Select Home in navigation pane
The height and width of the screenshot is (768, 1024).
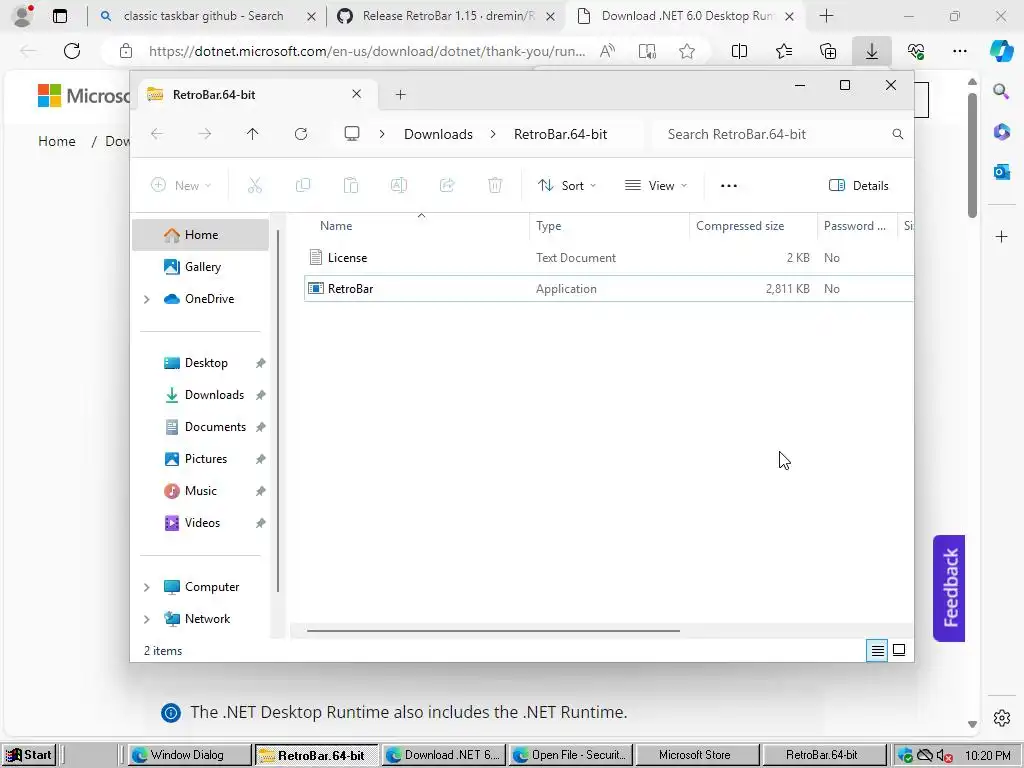pos(200,235)
